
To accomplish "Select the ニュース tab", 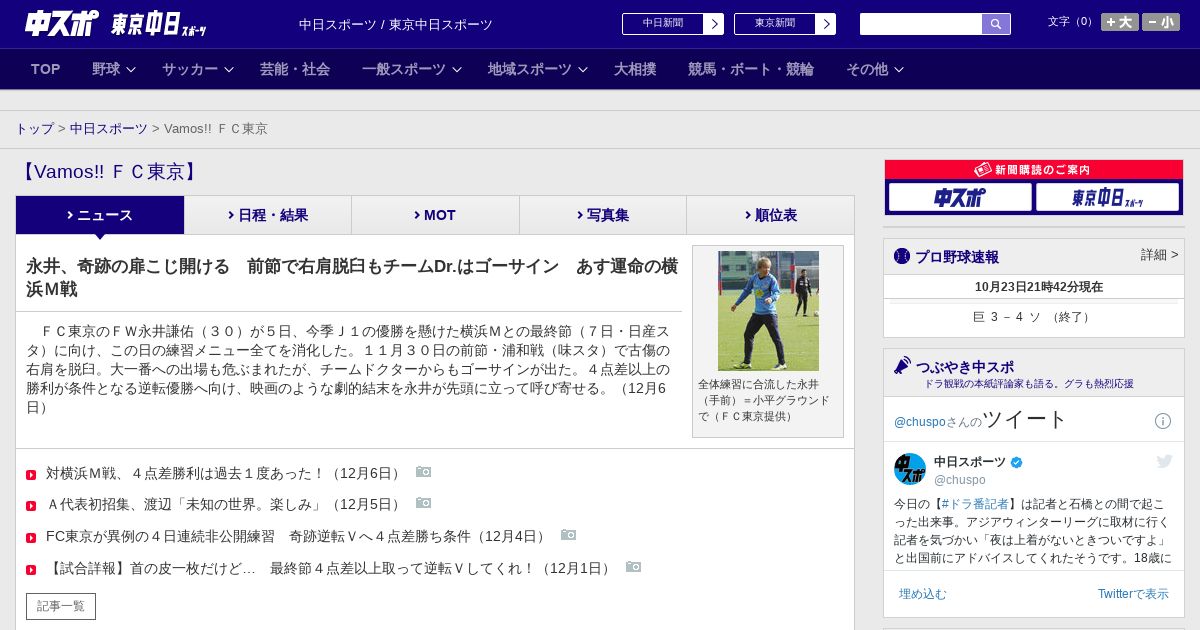I will pos(100,215).
